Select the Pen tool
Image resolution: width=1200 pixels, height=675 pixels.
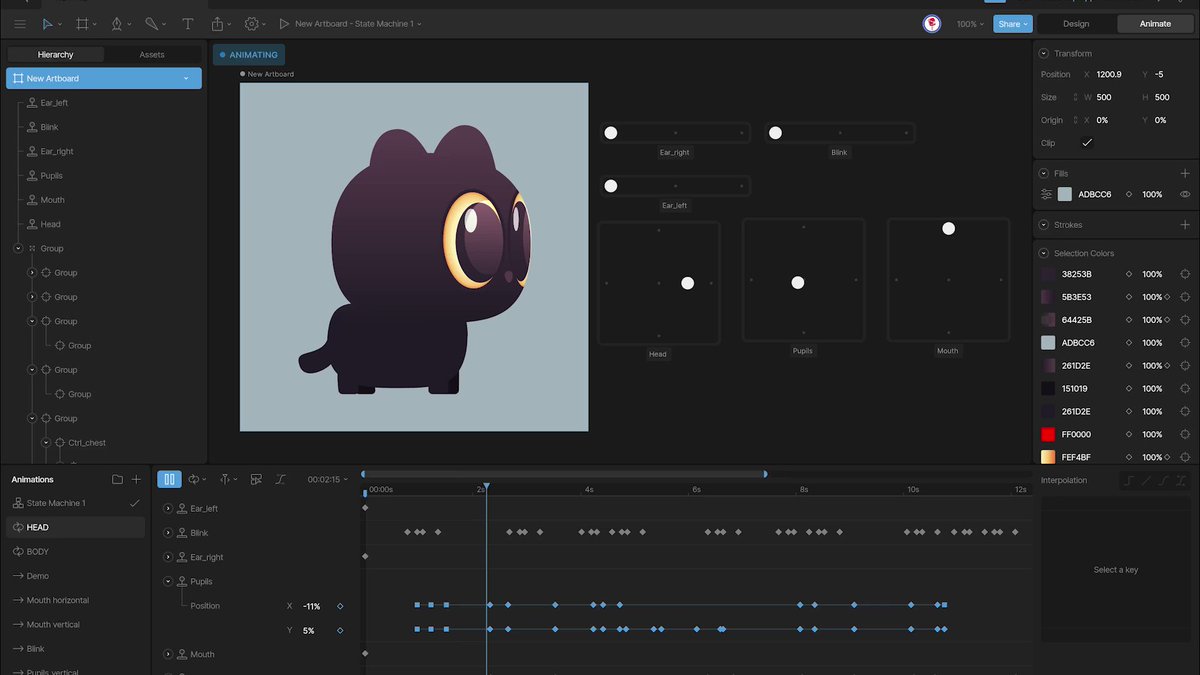click(x=117, y=23)
